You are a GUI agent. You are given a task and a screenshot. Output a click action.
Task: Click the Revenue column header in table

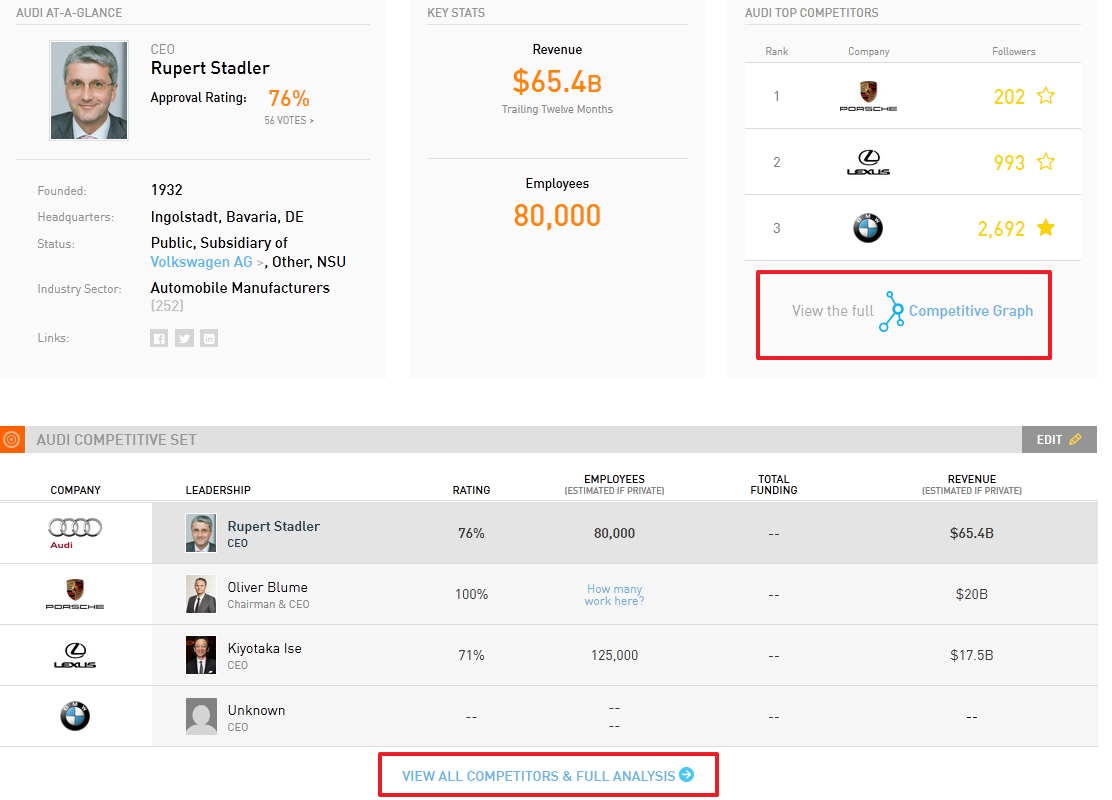972,484
